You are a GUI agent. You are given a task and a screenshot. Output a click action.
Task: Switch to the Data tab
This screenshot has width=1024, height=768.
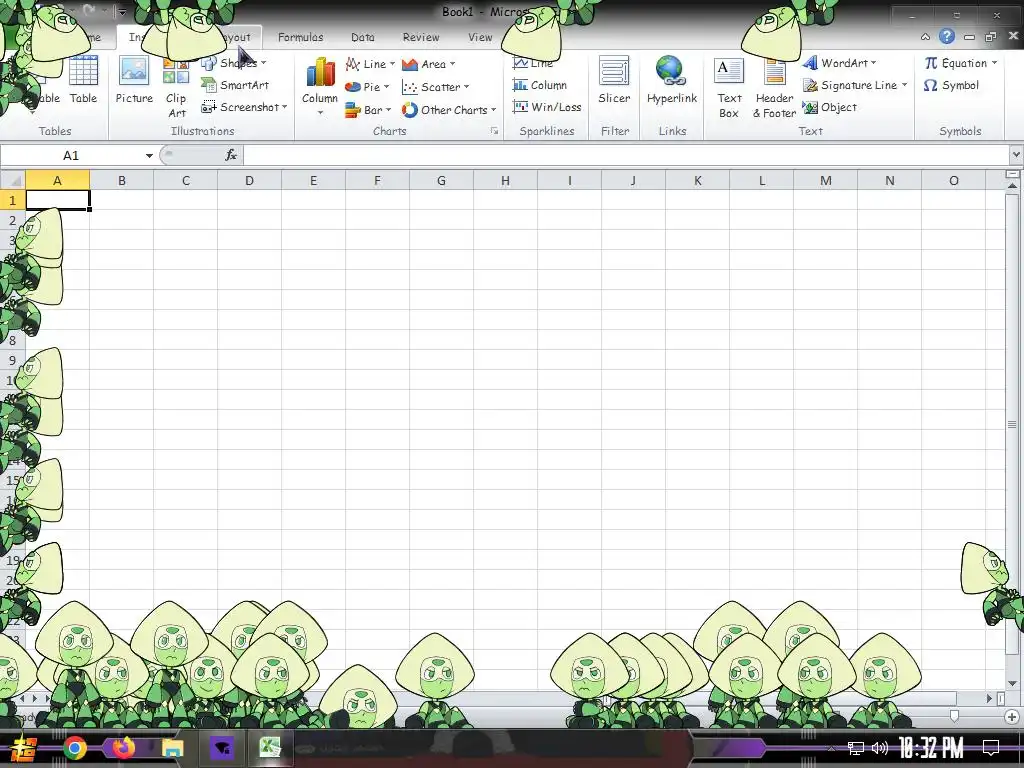point(362,37)
